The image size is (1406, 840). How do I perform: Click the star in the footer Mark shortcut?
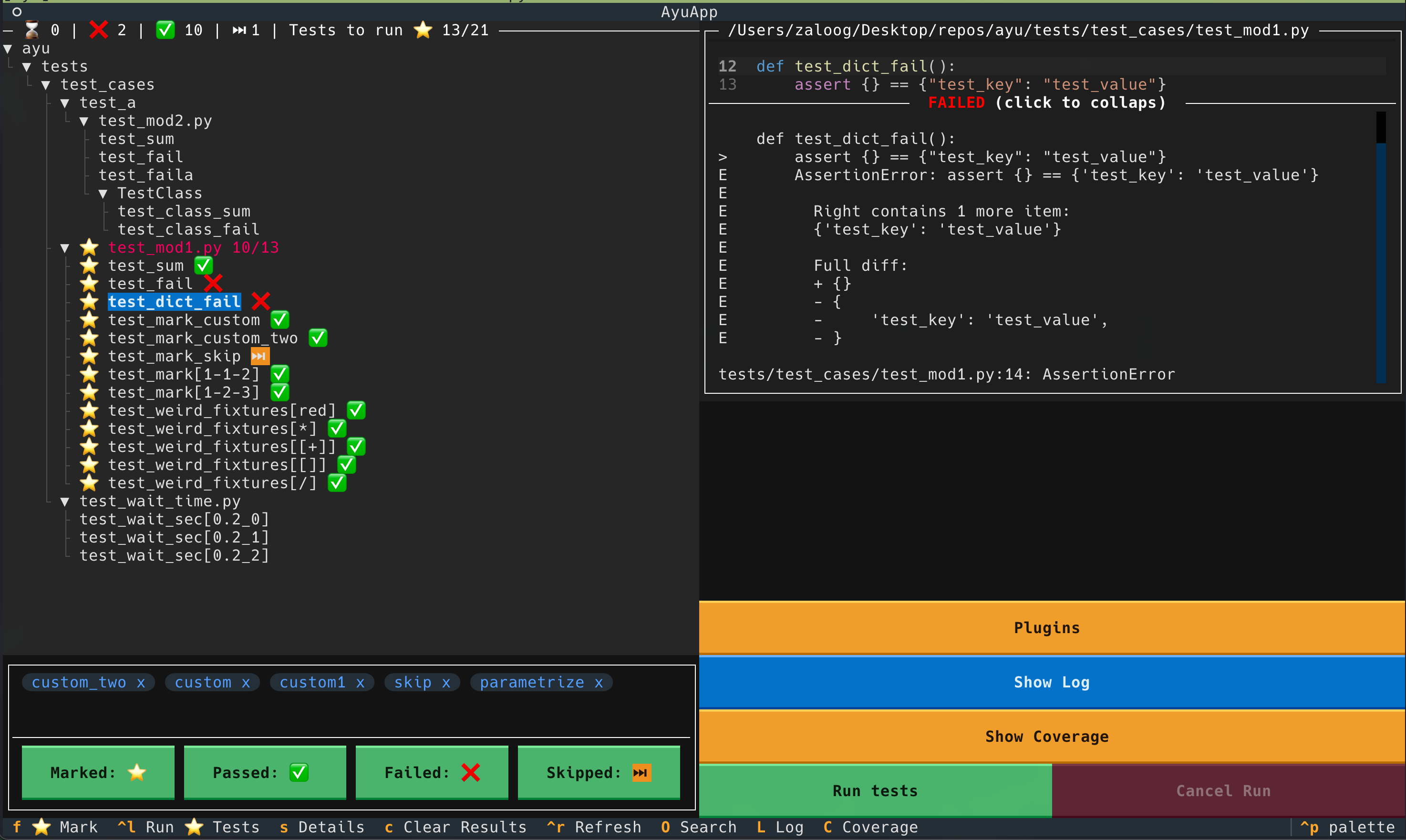click(x=41, y=827)
